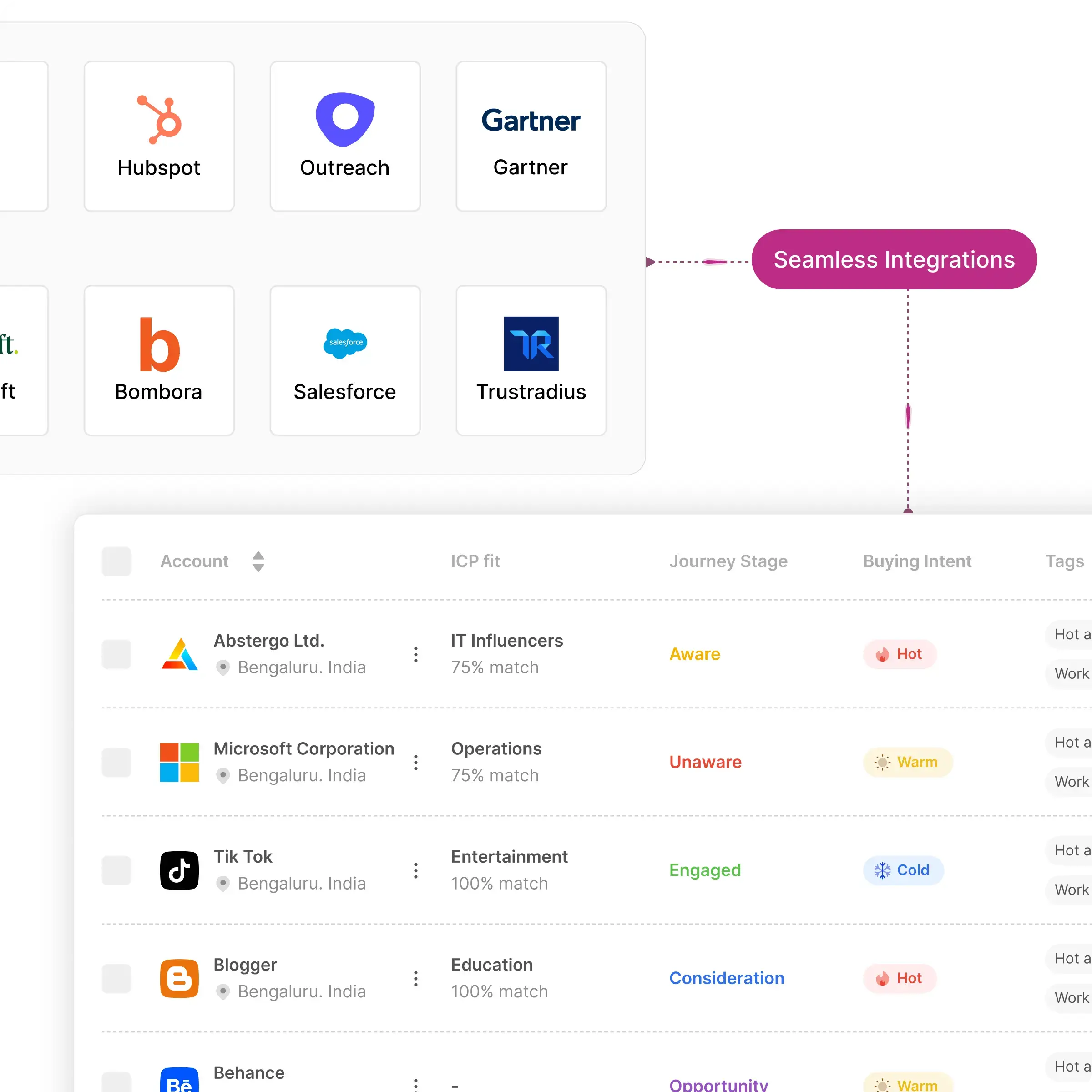The height and width of the screenshot is (1092, 1092).
Task: Click the Hot tag in Abstergo row
Action: [x=1069, y=634]
